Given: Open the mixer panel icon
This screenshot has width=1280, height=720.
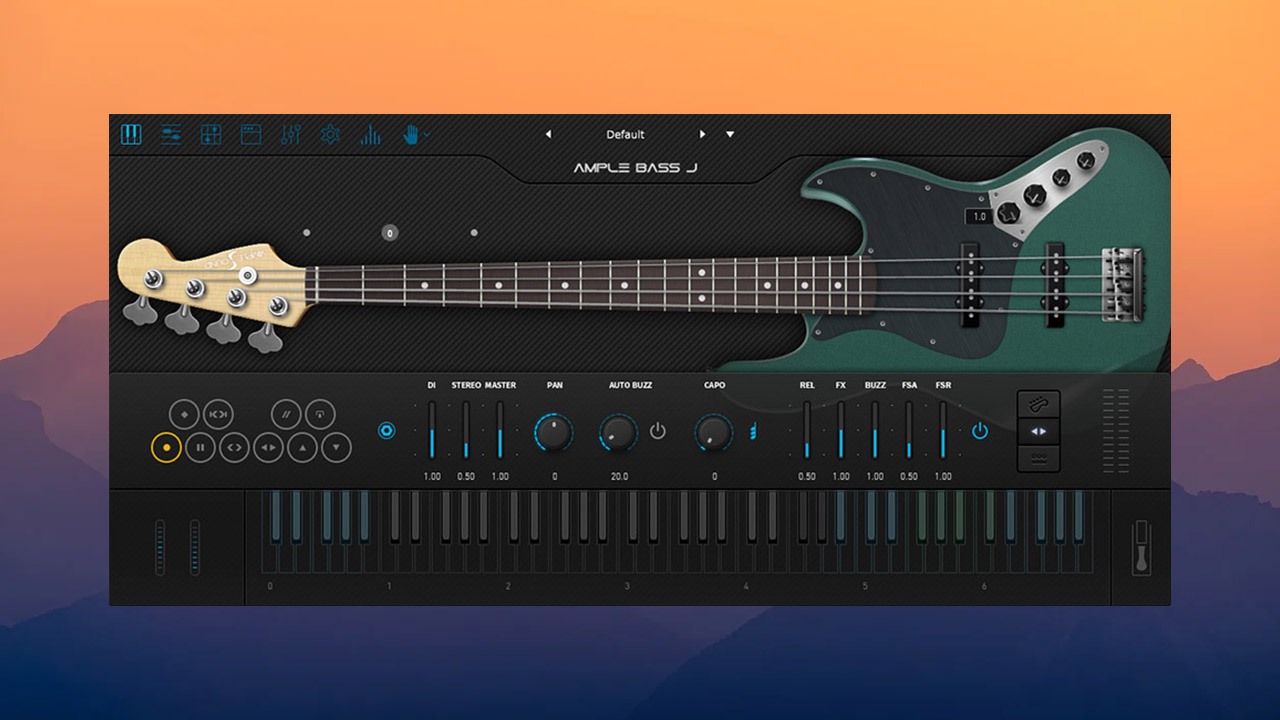Looking at the screenshot, I should (290, 135).
